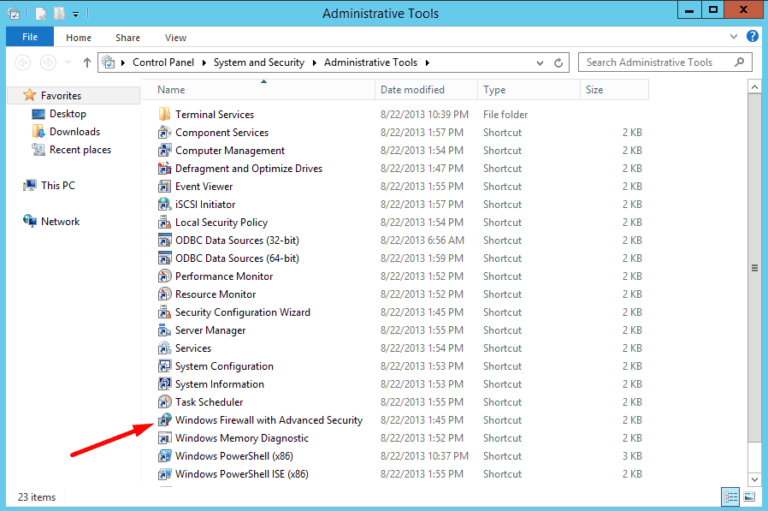The image size is (768, 511).
Task: Open the Home ribbon tab
Action: [x=78, y=38]
